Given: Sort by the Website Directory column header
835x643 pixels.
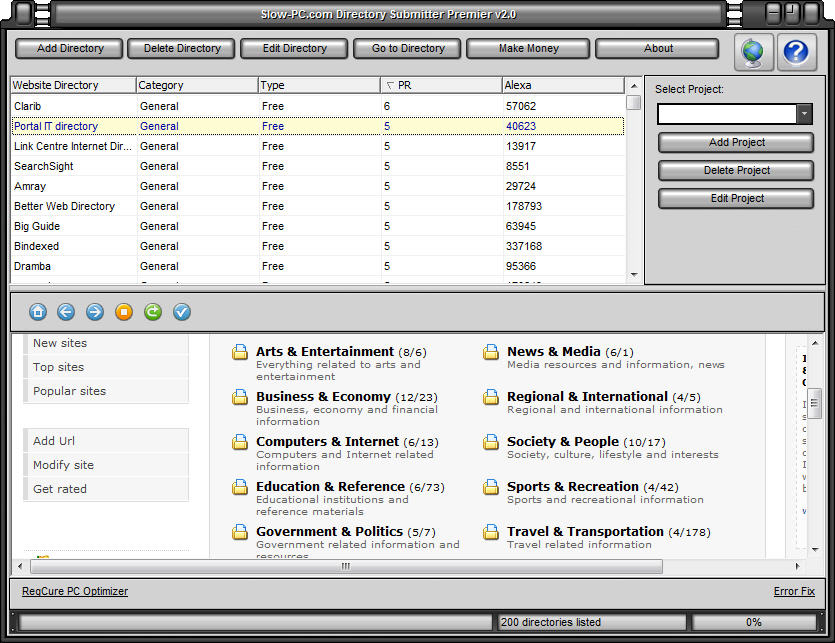Looking at the screenshot, I should click(73, 85).
